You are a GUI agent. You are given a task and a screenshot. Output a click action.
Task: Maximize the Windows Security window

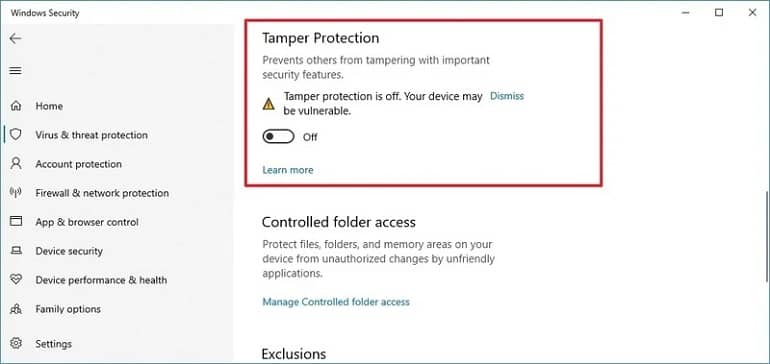pos(719,13)
